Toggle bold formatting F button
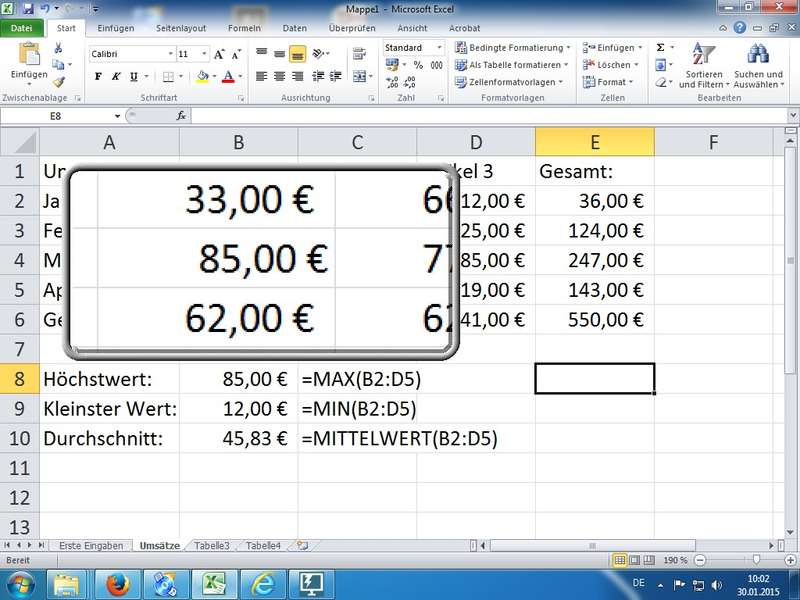Image resolution: width=800 pixels, height=600 pixels. tap(98, 77)
